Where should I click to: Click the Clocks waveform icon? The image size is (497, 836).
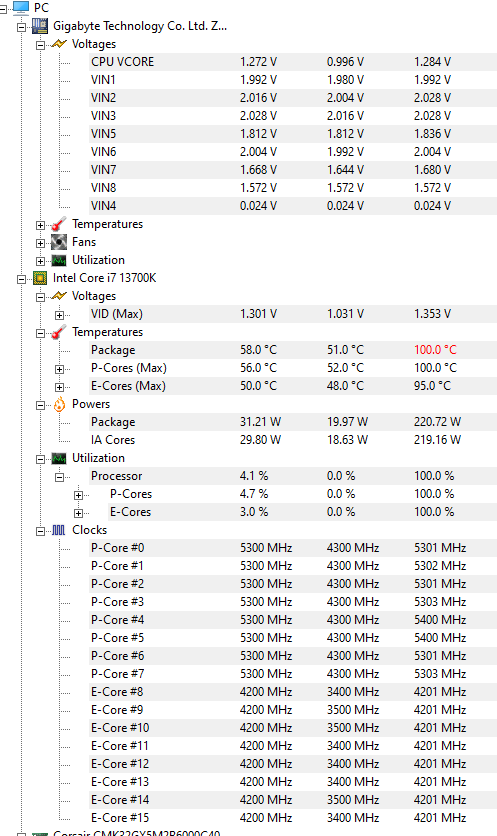[59, 530]
